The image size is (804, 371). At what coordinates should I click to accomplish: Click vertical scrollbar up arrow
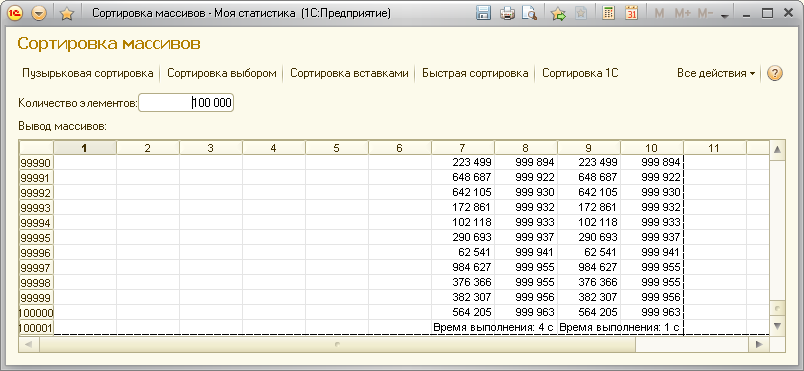click(777, 149)
